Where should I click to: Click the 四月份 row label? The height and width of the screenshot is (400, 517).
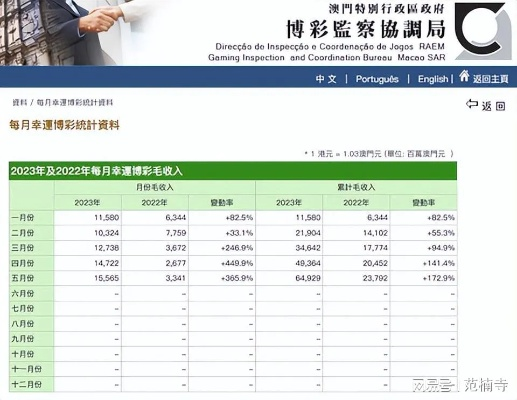pos(23,263)
